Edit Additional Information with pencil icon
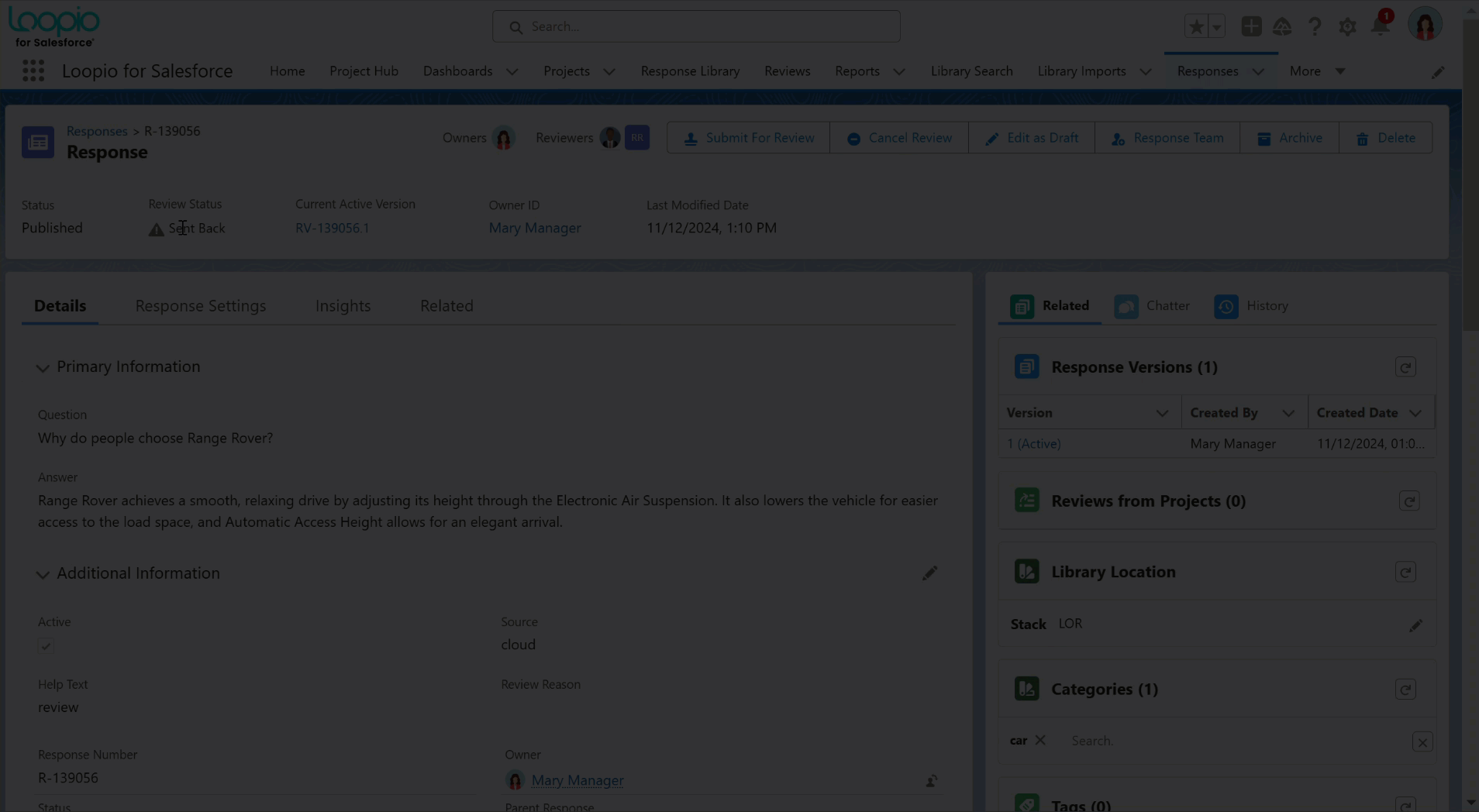1479x812 pixels. point(929,573)
